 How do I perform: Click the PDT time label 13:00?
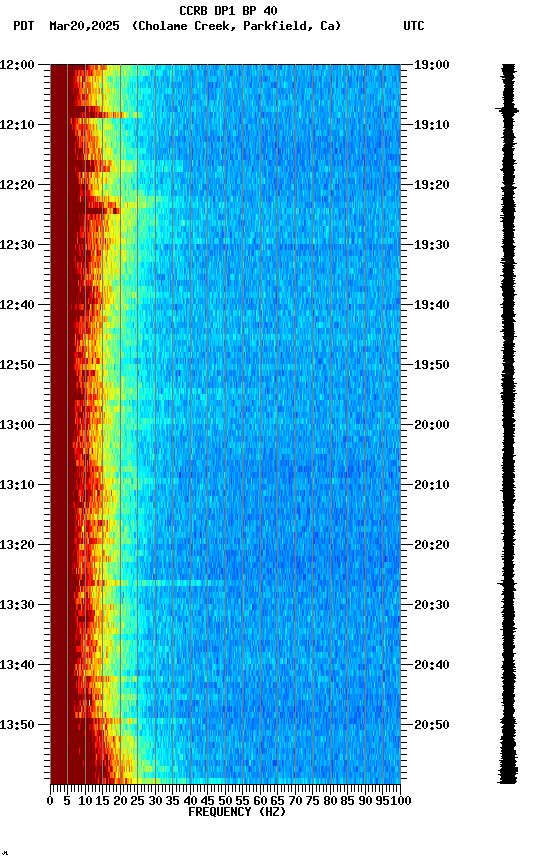tap(17, 425)
